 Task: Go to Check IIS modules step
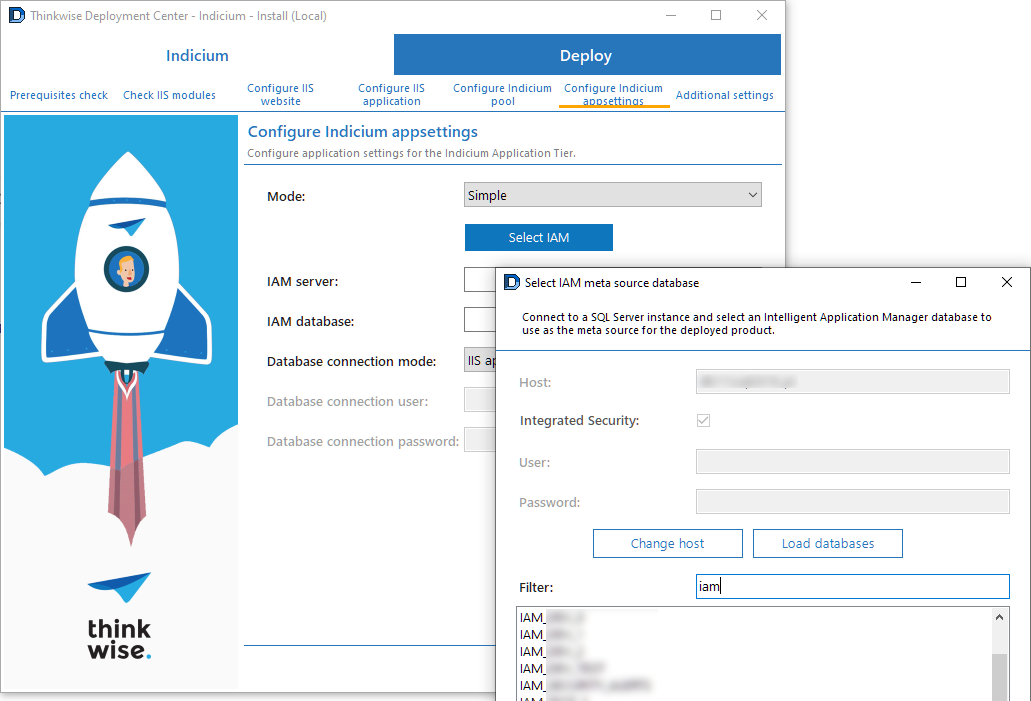169,95
